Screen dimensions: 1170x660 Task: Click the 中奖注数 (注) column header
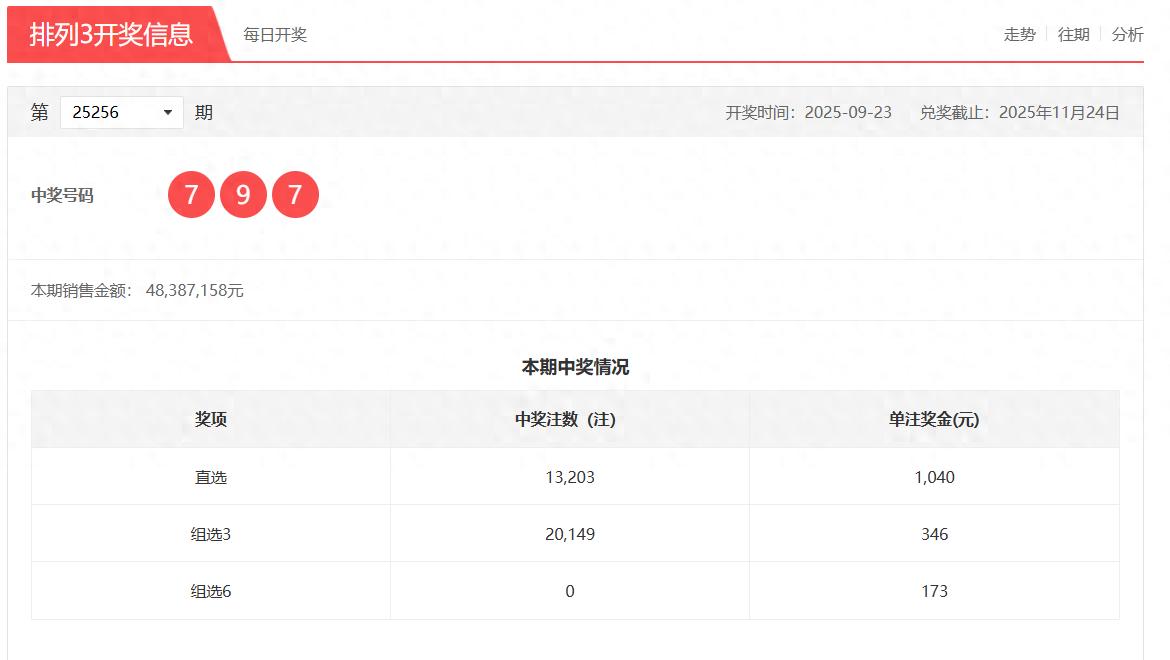pyautogui.click(x=569, y=419)
